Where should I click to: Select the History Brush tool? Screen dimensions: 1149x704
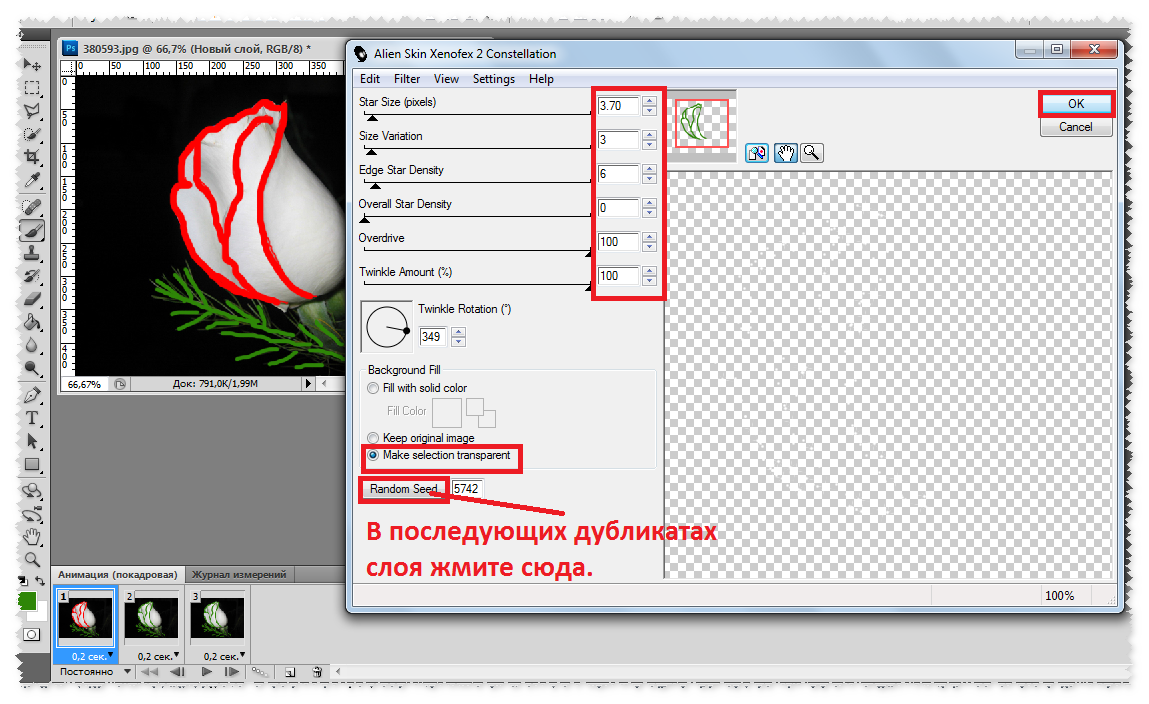click(32, 276)
